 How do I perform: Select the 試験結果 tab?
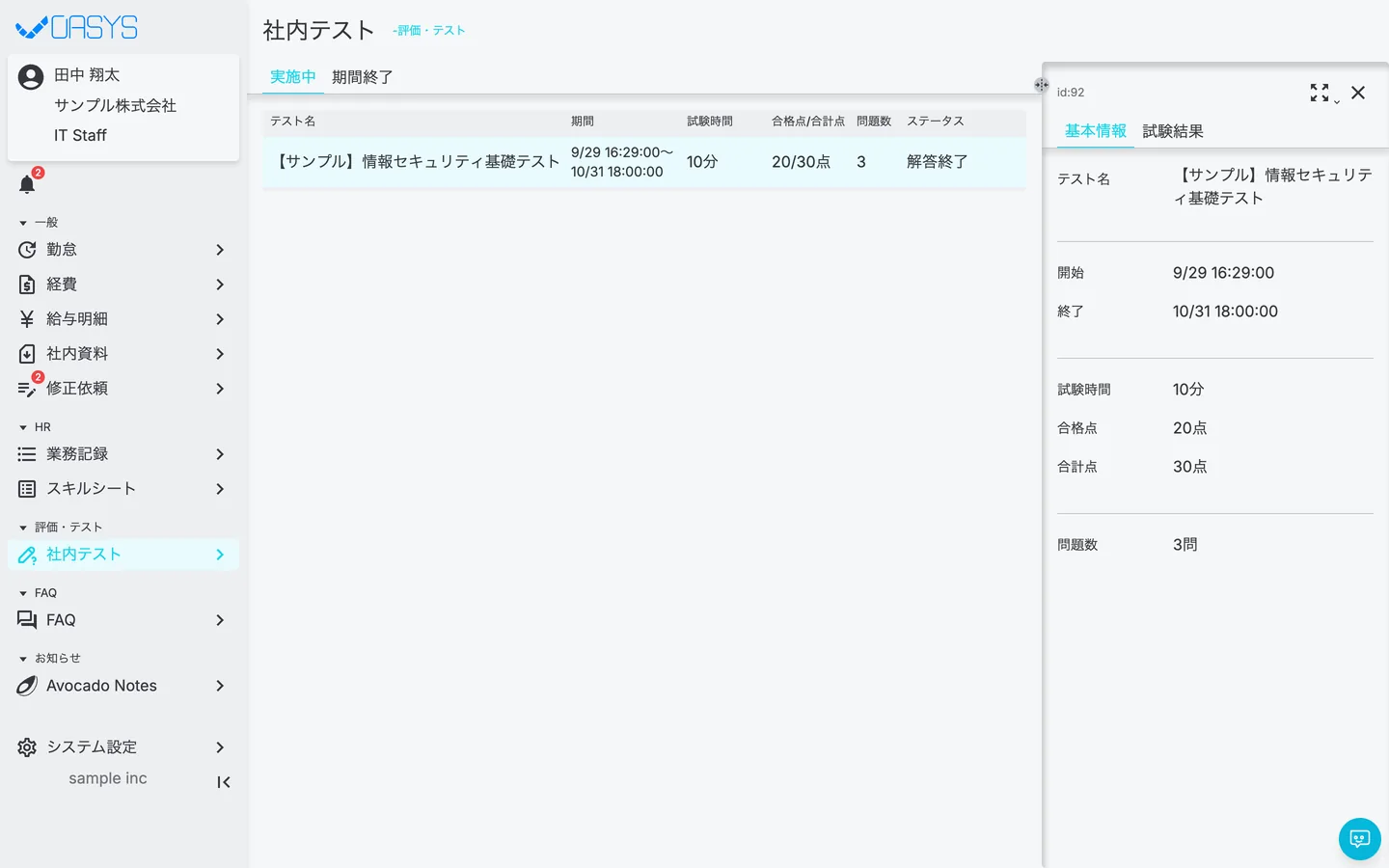tap(1173, 131)
